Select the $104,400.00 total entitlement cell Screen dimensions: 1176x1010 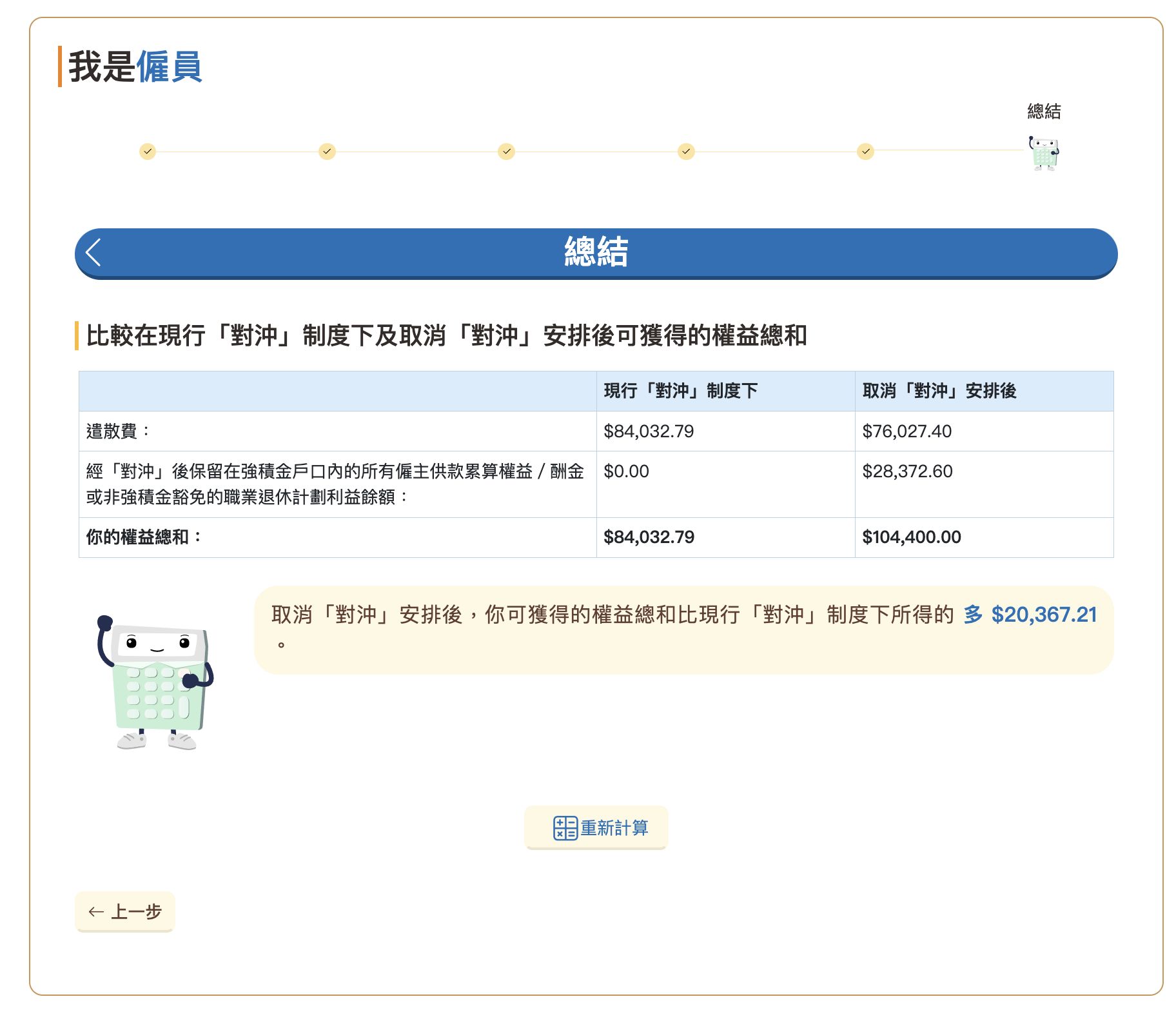pos(911,537)
